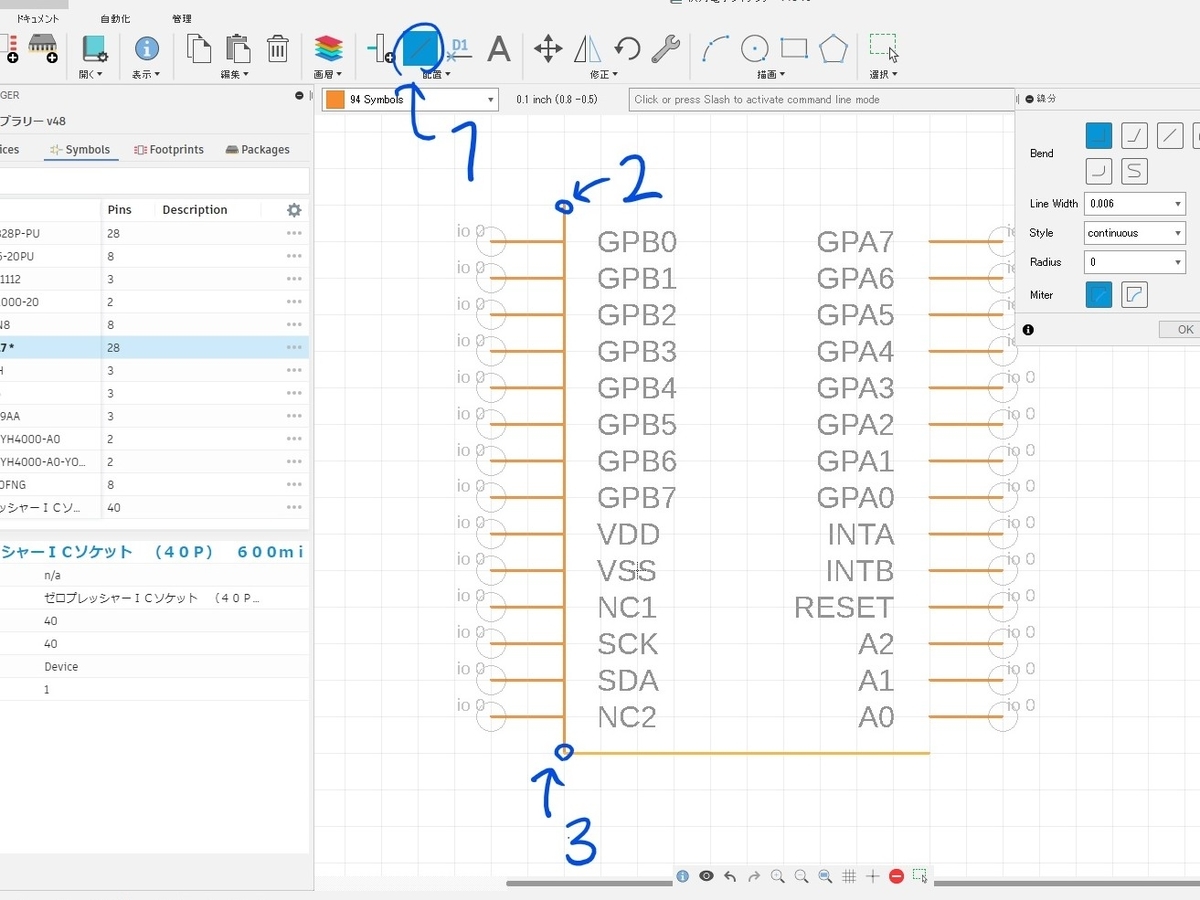Click the red Stop command icon
Viewport: 1200px width, 900px height.
click(896, 876)
